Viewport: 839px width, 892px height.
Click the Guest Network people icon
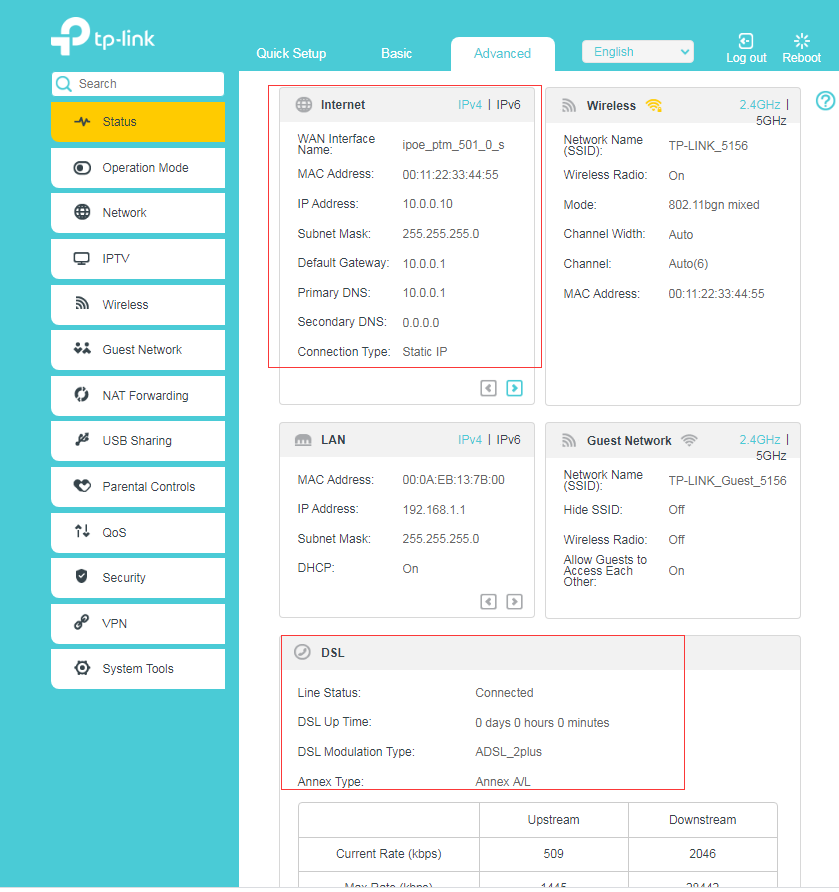tap(82, 349)
